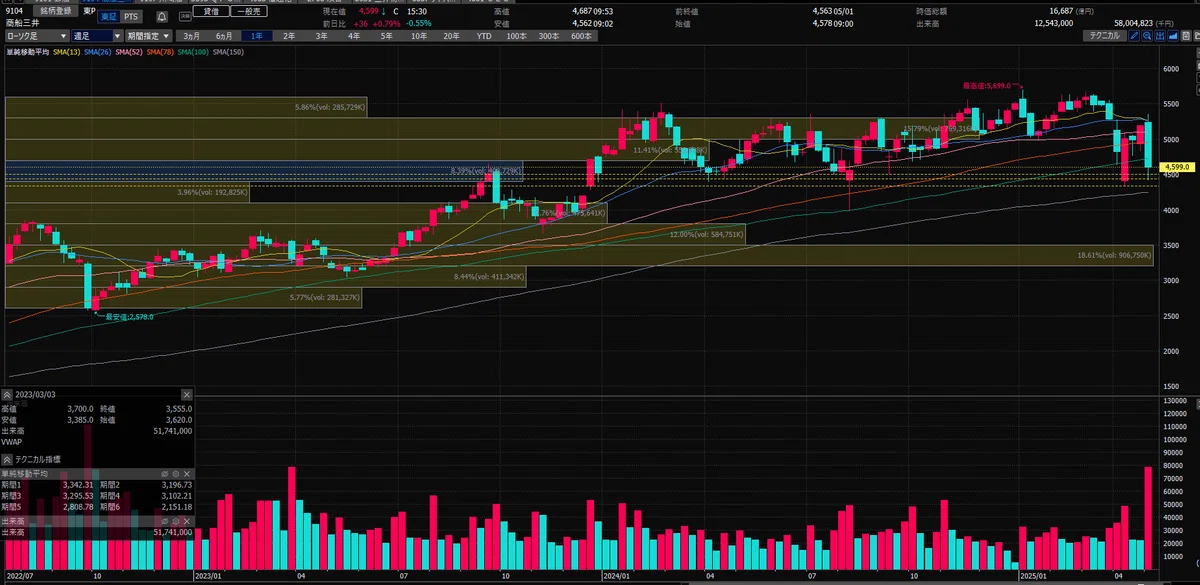This screenshot has height=585, width=1200.
Task: Click the 最安値:2,578.0 marker
Action: point(129,316)
